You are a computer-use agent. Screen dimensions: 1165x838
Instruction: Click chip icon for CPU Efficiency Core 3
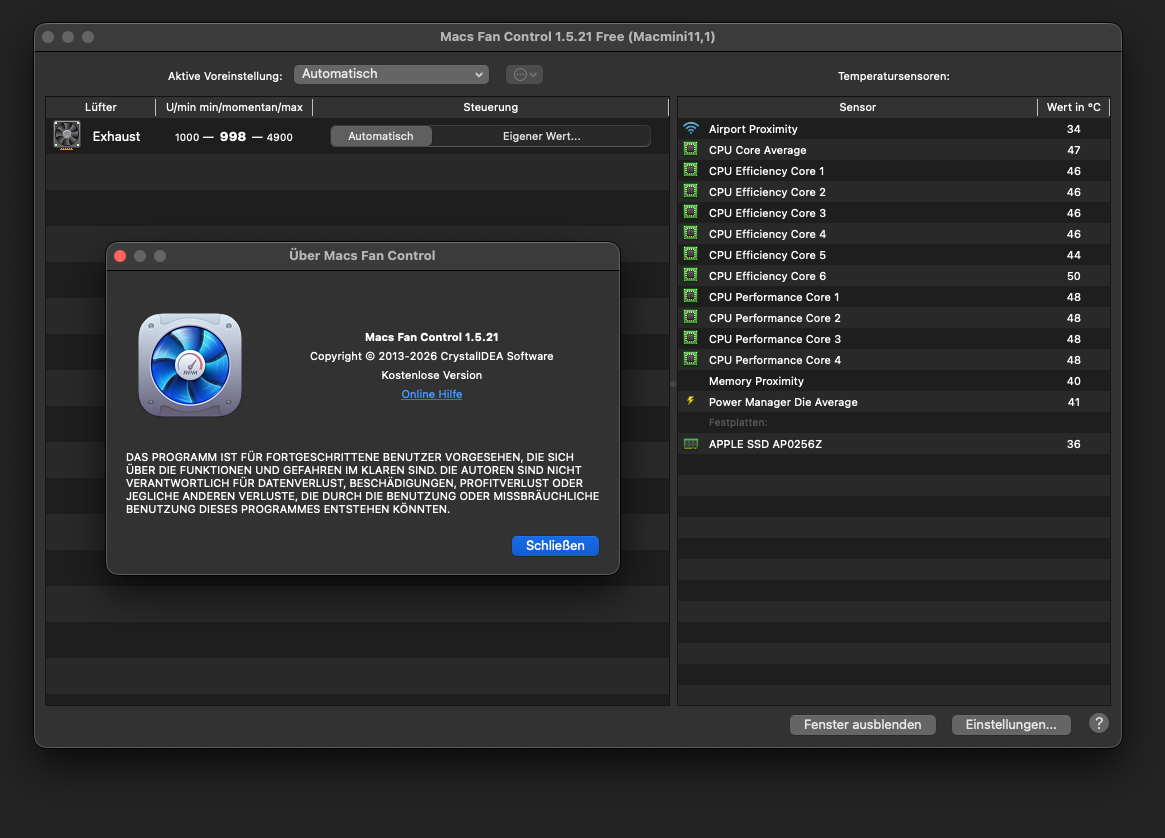(x=691, y=212)
